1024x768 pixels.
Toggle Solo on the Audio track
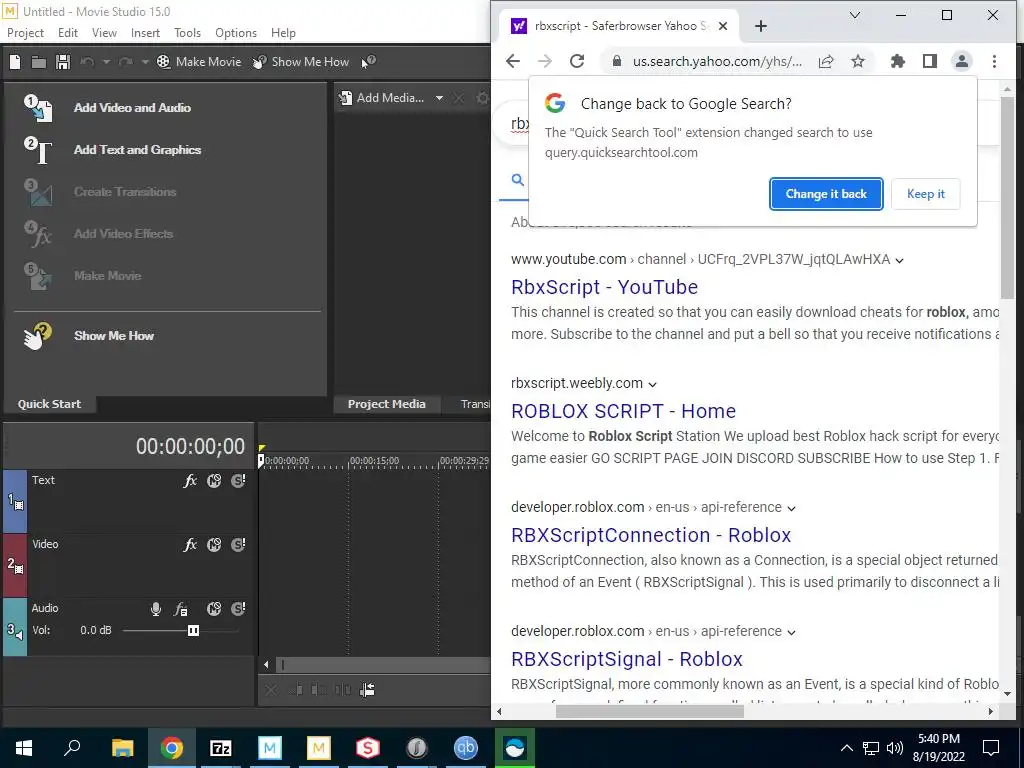coord(238,609)
